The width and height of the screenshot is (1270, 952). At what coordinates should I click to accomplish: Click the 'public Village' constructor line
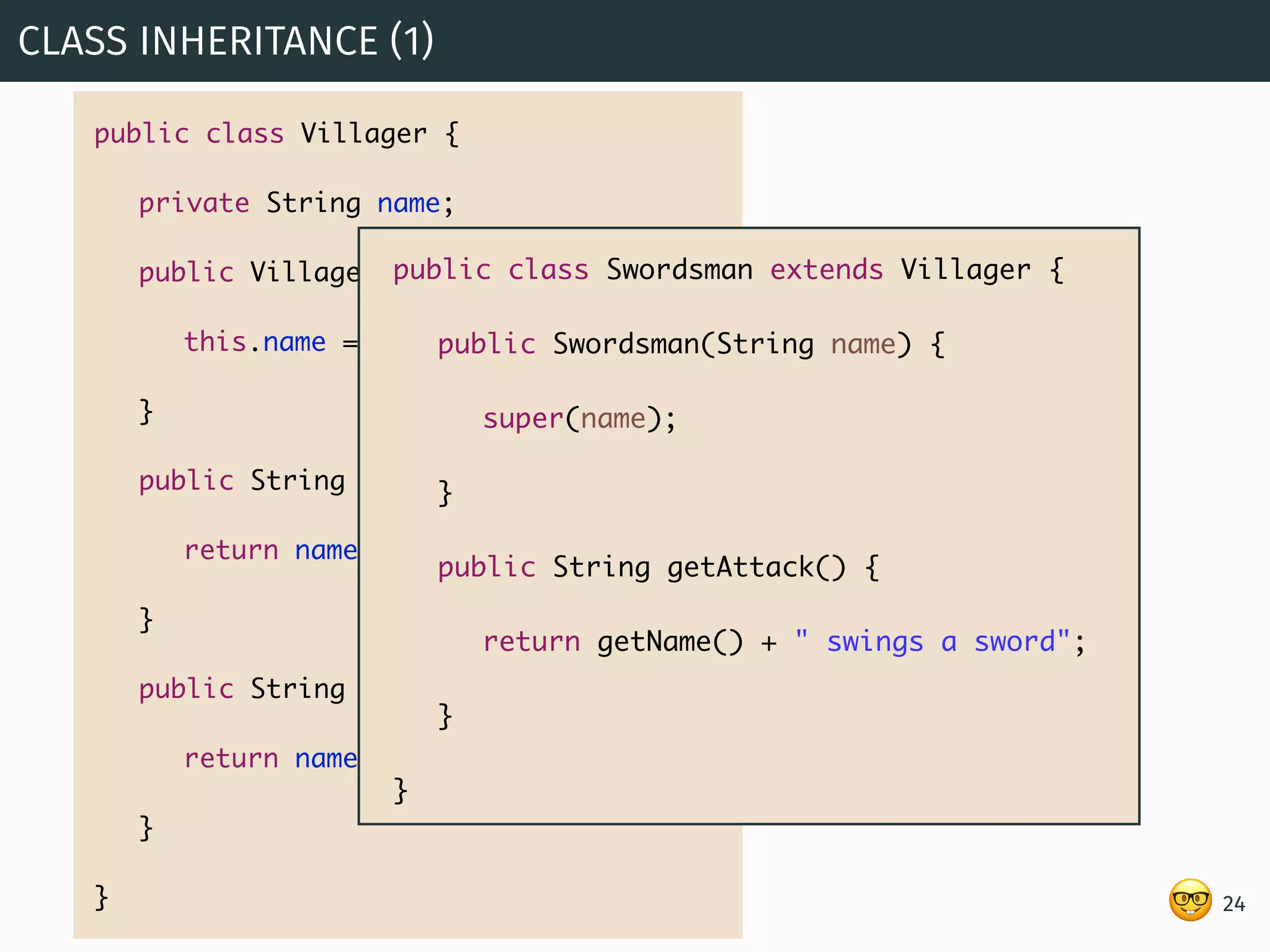248,273
